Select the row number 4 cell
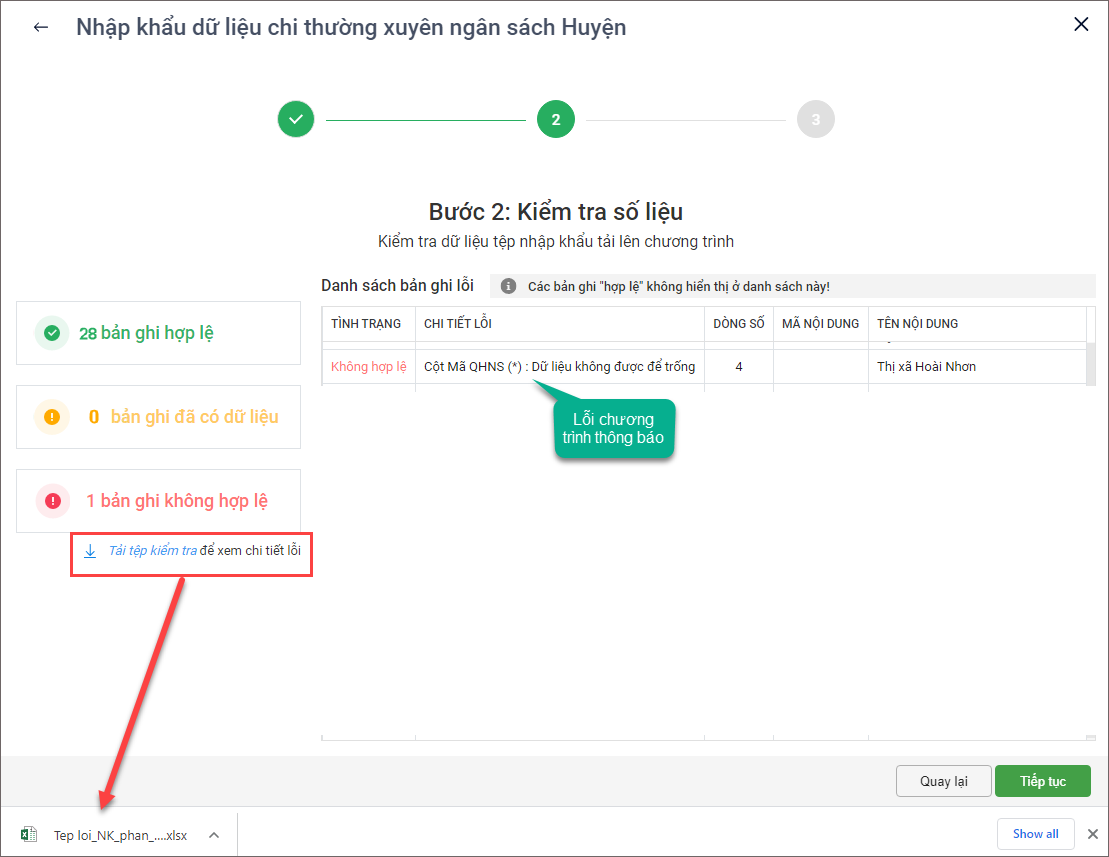This screenshot has height=857, width=1109. click(x=738, y=366)
